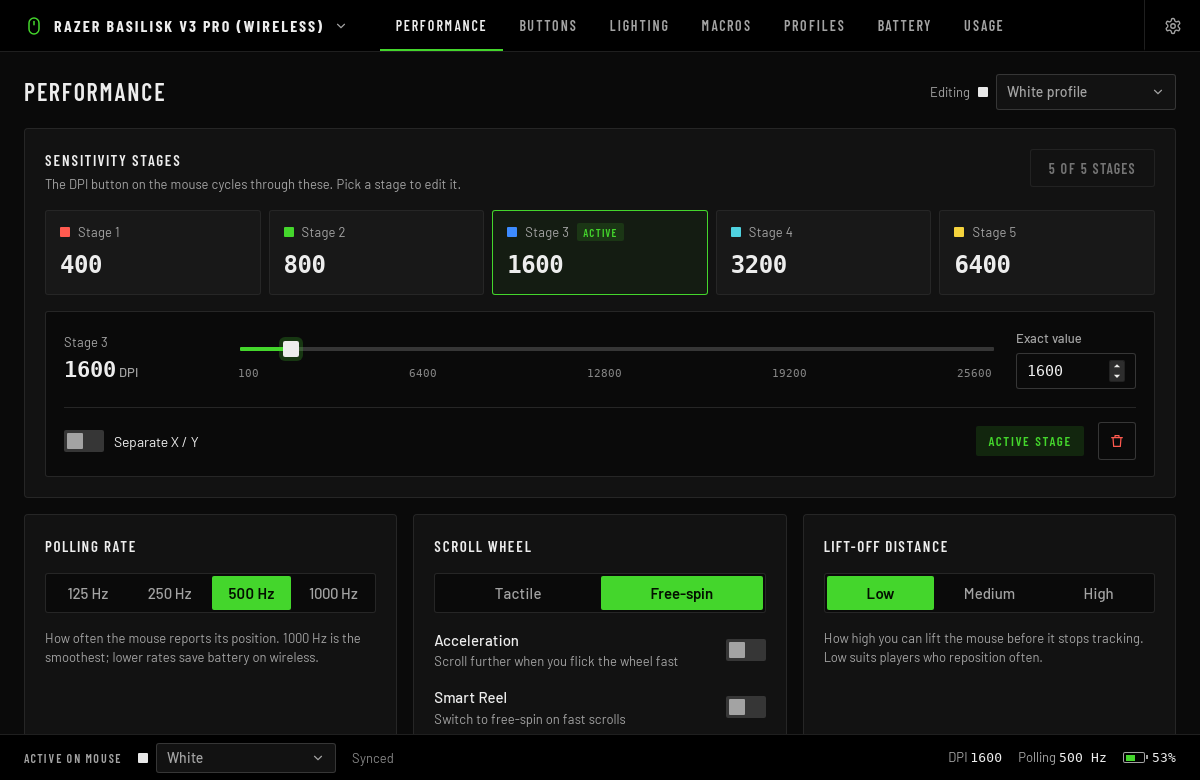The height and width of the screenshot is (780, 1200).
Task: Click the 5 of 5 Stages button
Action: coord(1092,168)
